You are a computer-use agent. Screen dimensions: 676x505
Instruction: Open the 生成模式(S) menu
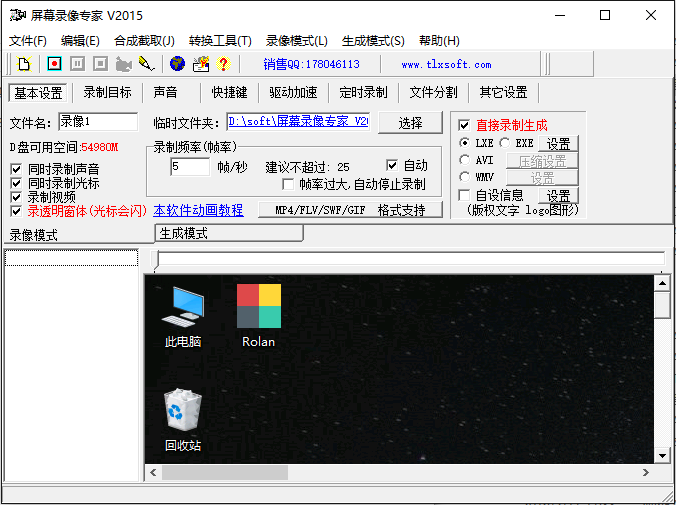coord(373,41)
